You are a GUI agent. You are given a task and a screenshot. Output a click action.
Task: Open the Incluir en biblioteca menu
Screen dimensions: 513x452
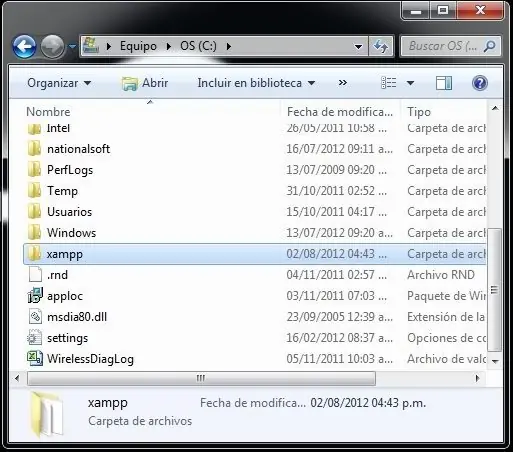click(x=256, y=83)
